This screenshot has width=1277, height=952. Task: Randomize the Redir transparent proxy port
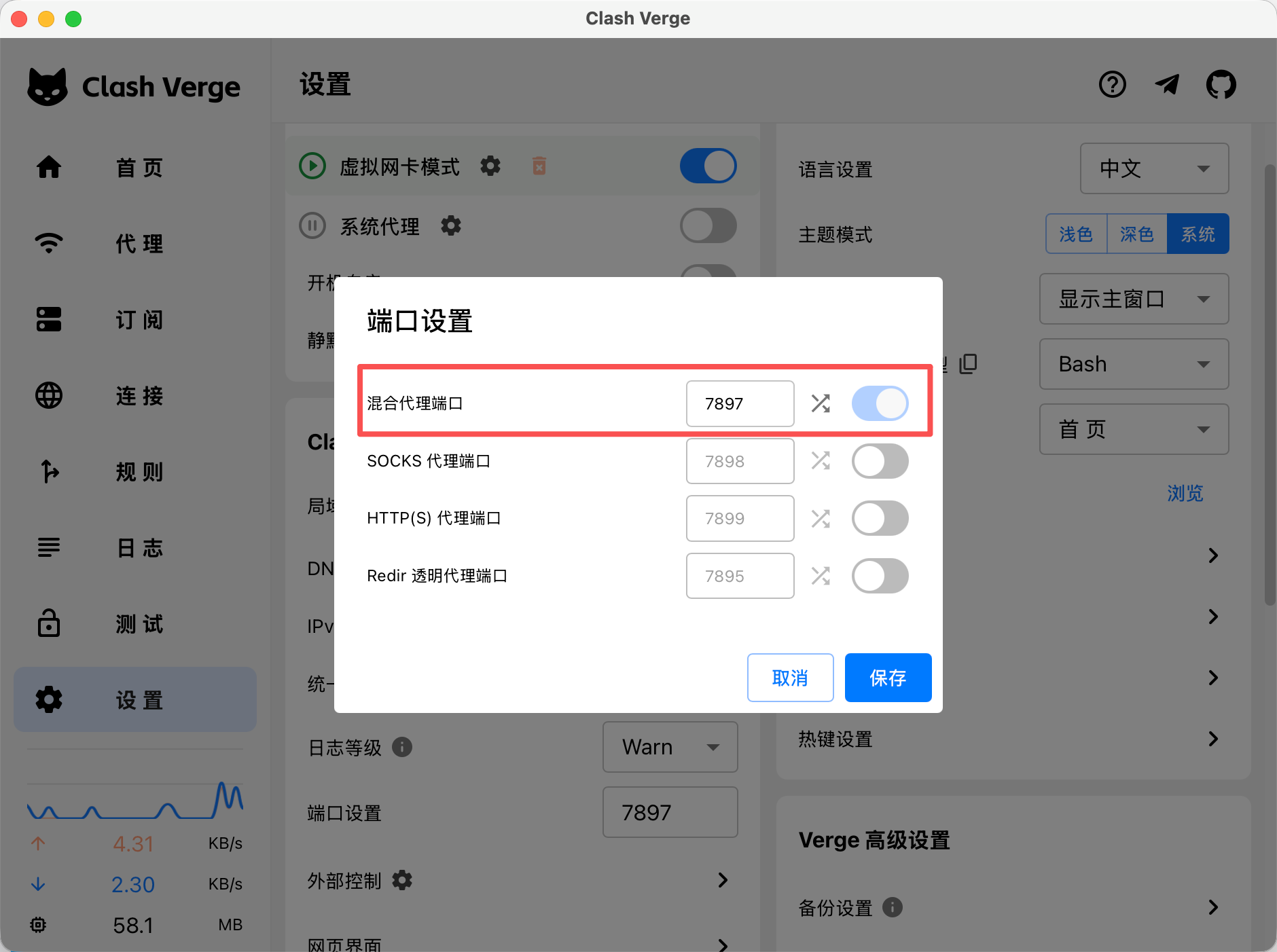point(821,576)
